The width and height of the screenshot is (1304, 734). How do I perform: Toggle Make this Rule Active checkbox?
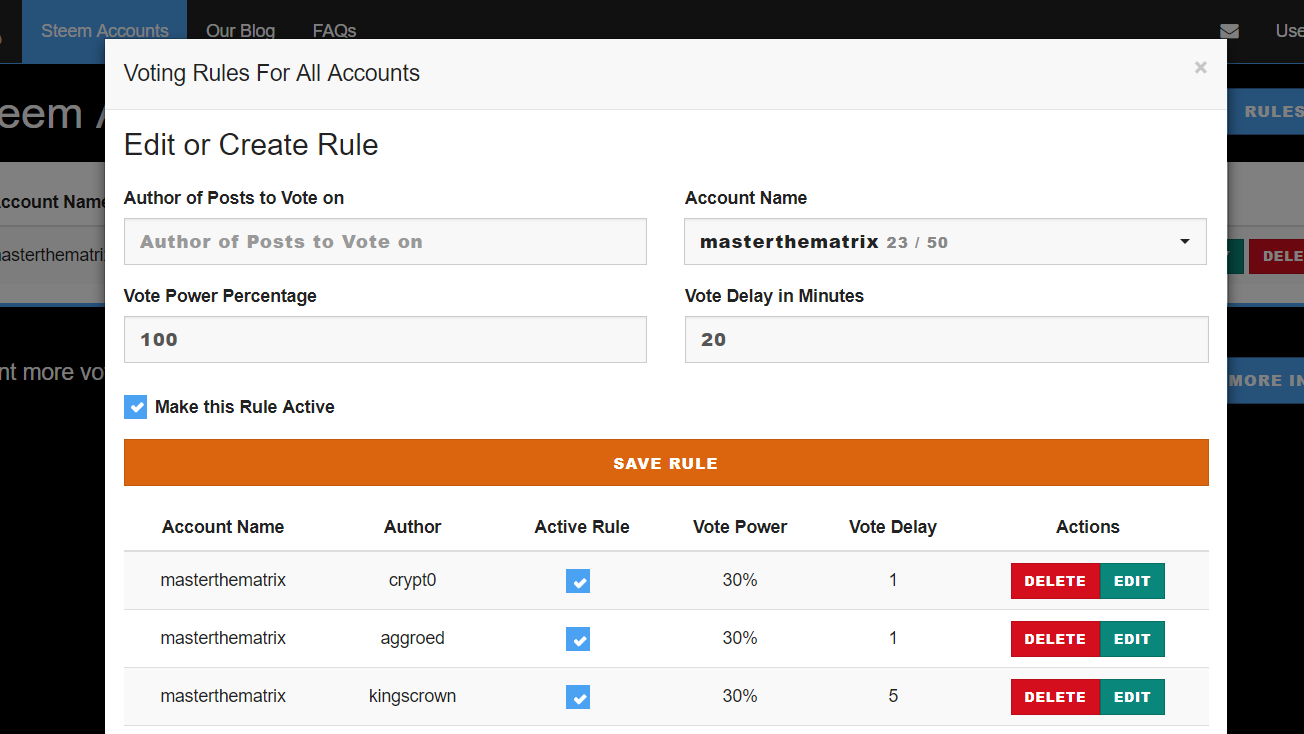[136, 407]
